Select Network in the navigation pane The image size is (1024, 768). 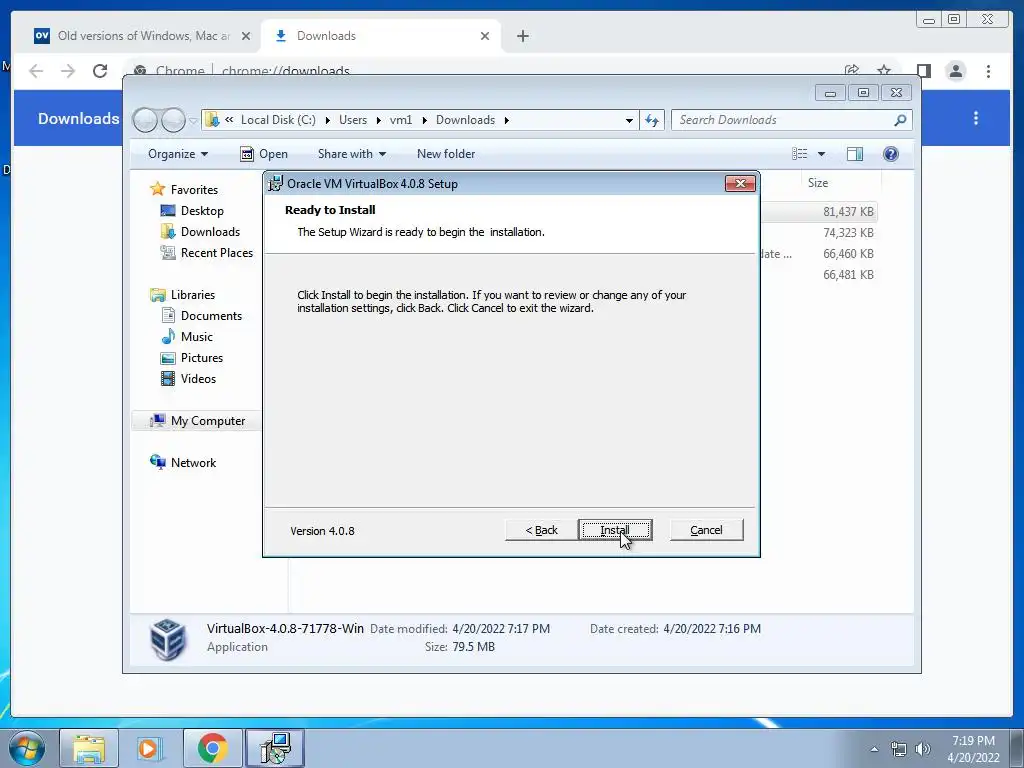[x=193, y=462]
